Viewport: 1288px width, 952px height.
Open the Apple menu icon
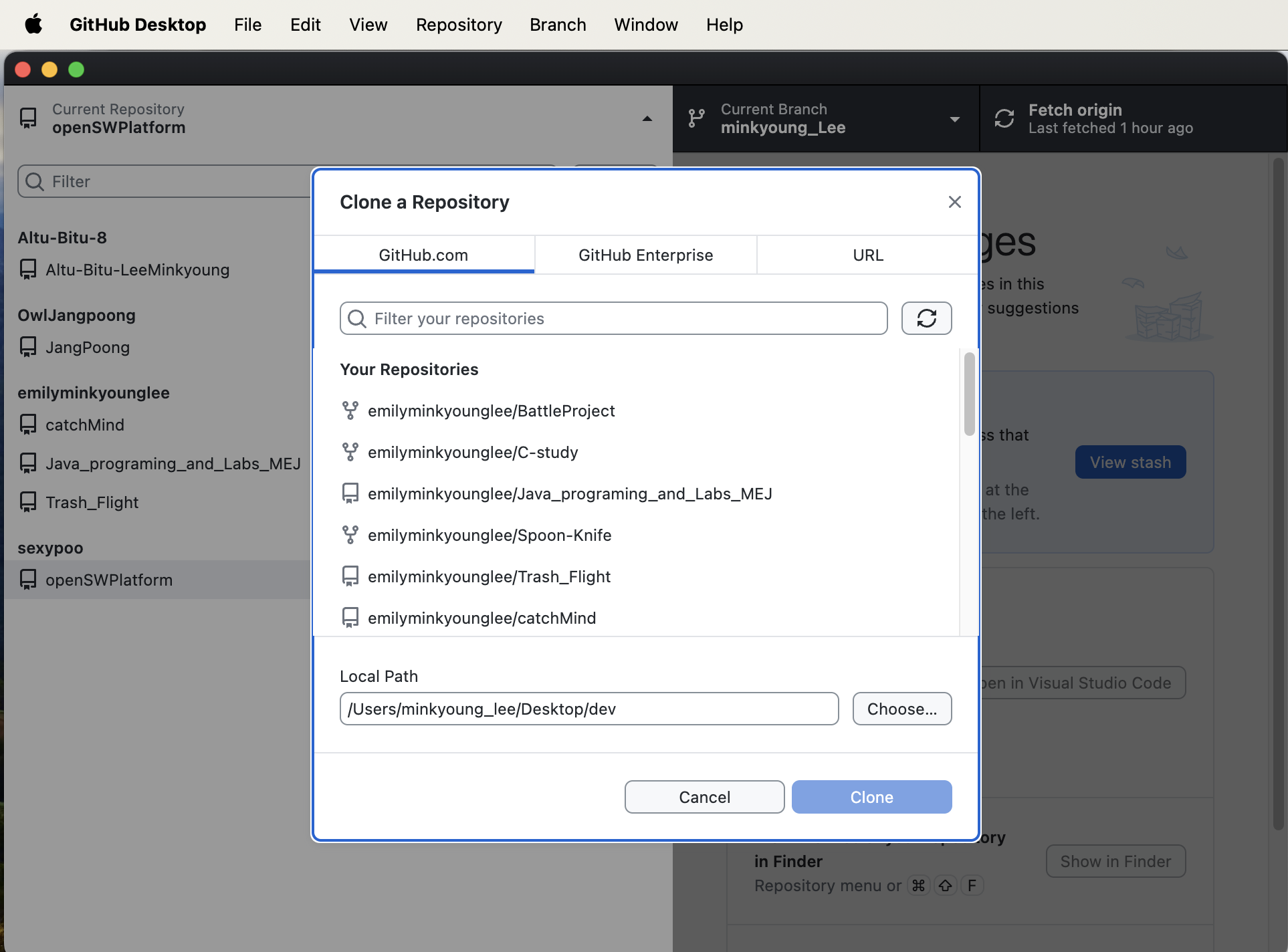coord(33,25)
